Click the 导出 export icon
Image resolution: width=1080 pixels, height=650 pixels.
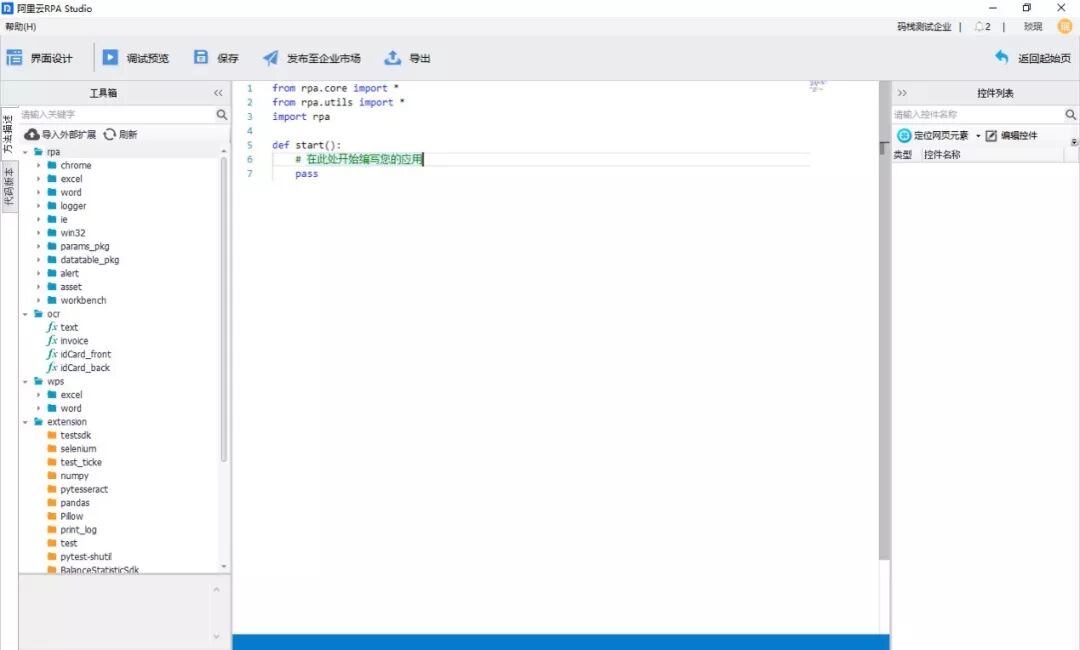[393, 57]
